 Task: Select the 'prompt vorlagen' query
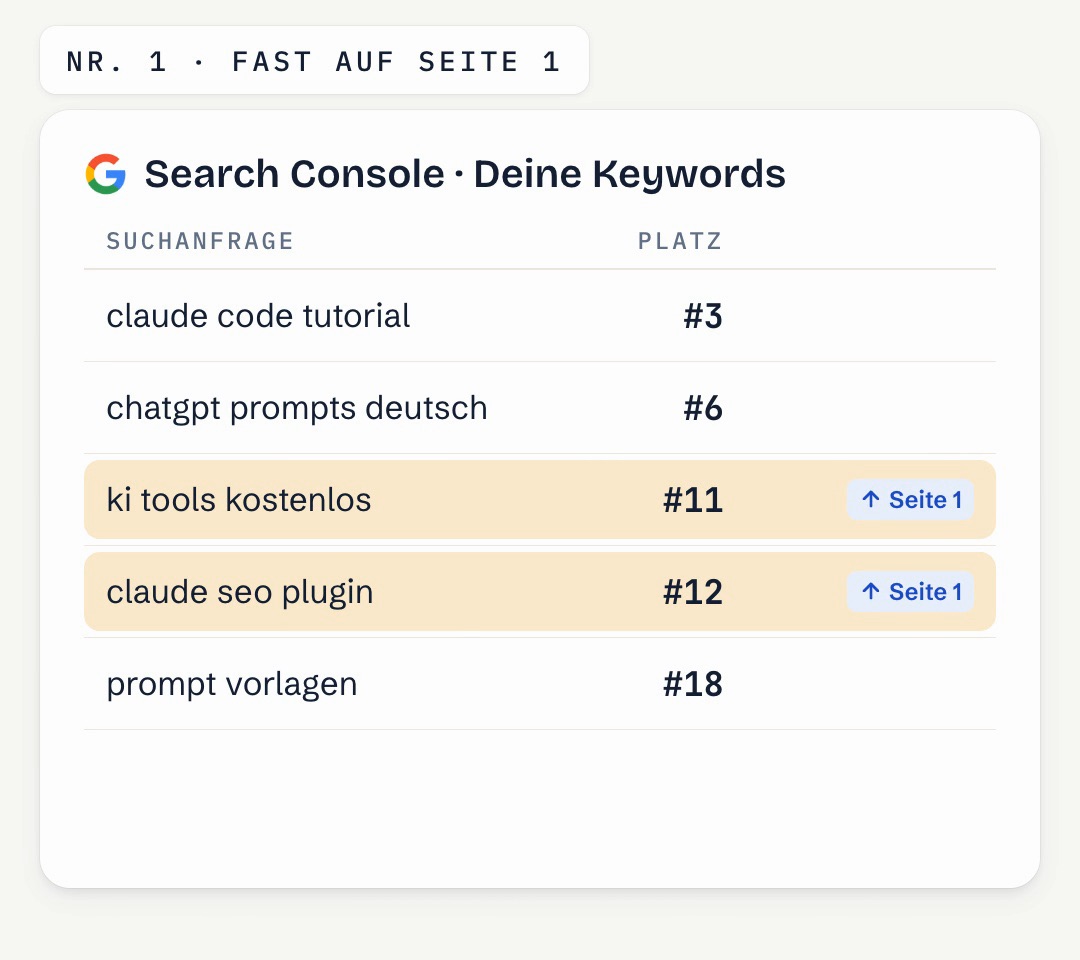231,685
